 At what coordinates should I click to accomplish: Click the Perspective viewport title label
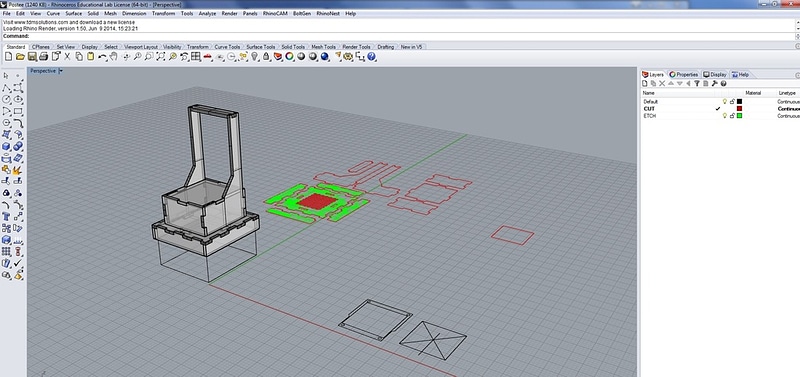click(43, 71)
